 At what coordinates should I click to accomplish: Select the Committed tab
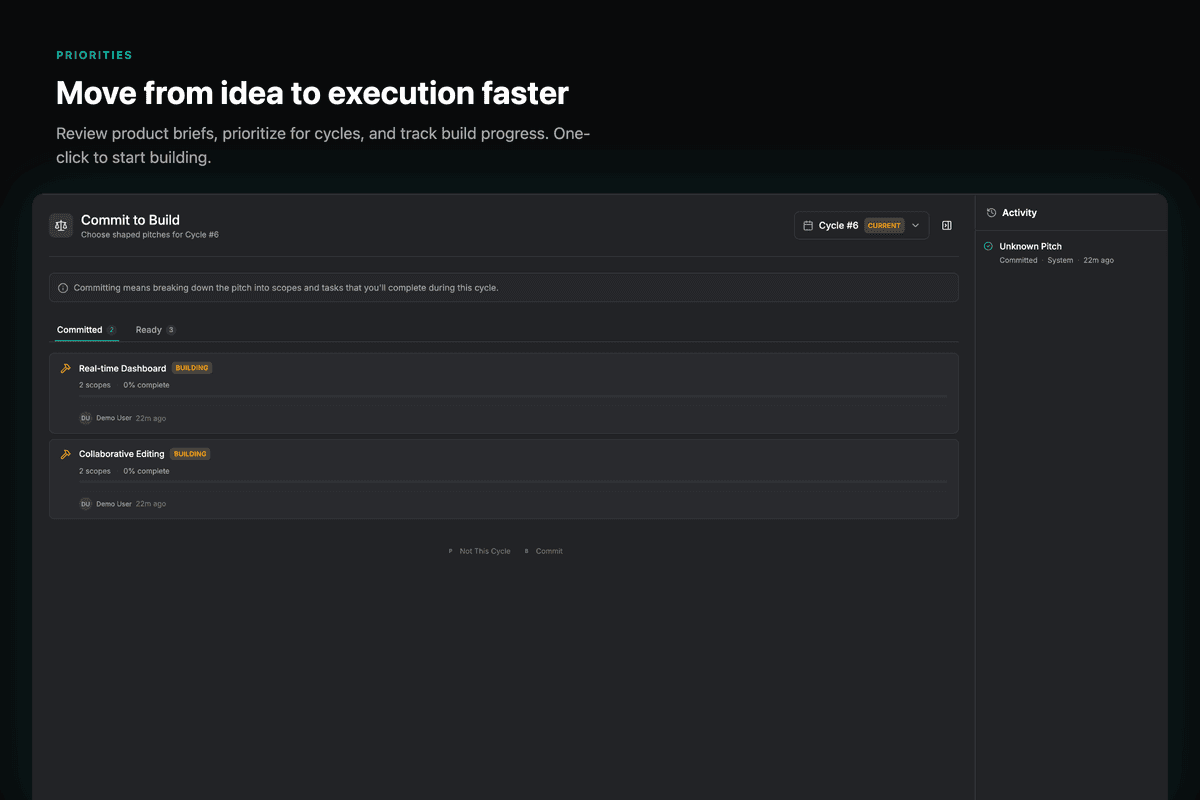(78, 329)
